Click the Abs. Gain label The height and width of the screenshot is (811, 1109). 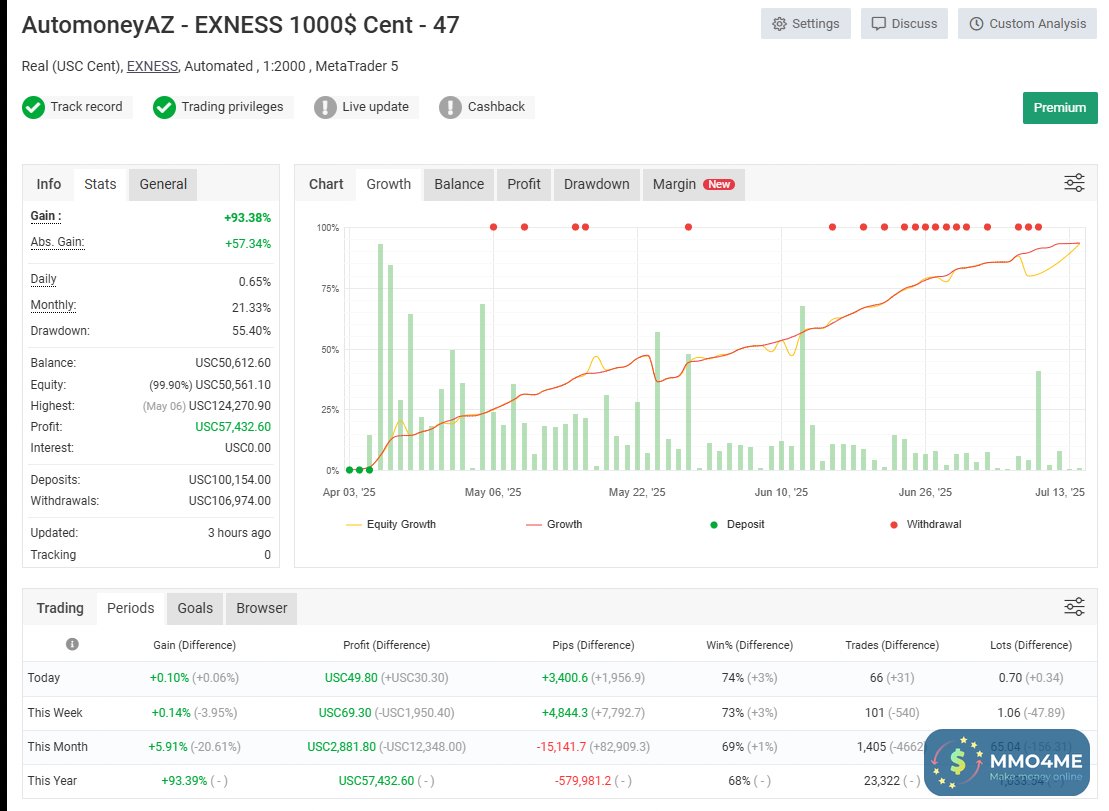[x=57, y=243]
